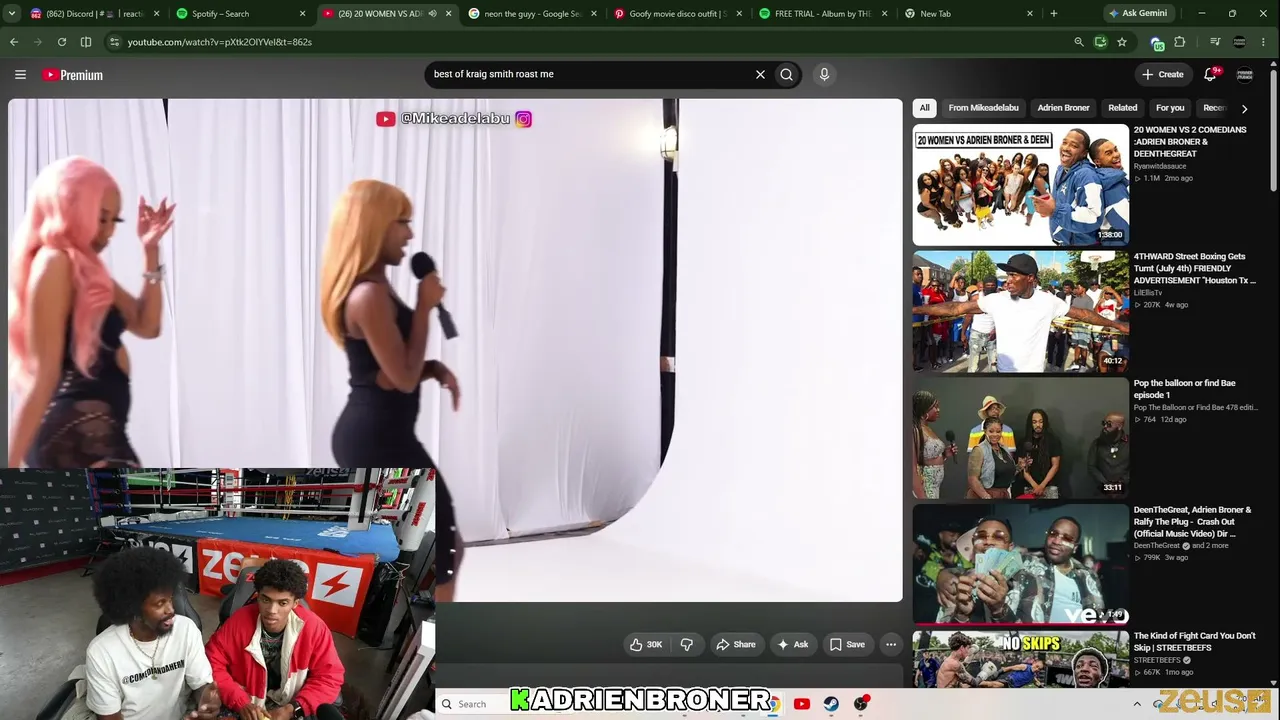Select the Related filter chip
This screenshot has width=1280, height=720.
tap(1122, 108)
